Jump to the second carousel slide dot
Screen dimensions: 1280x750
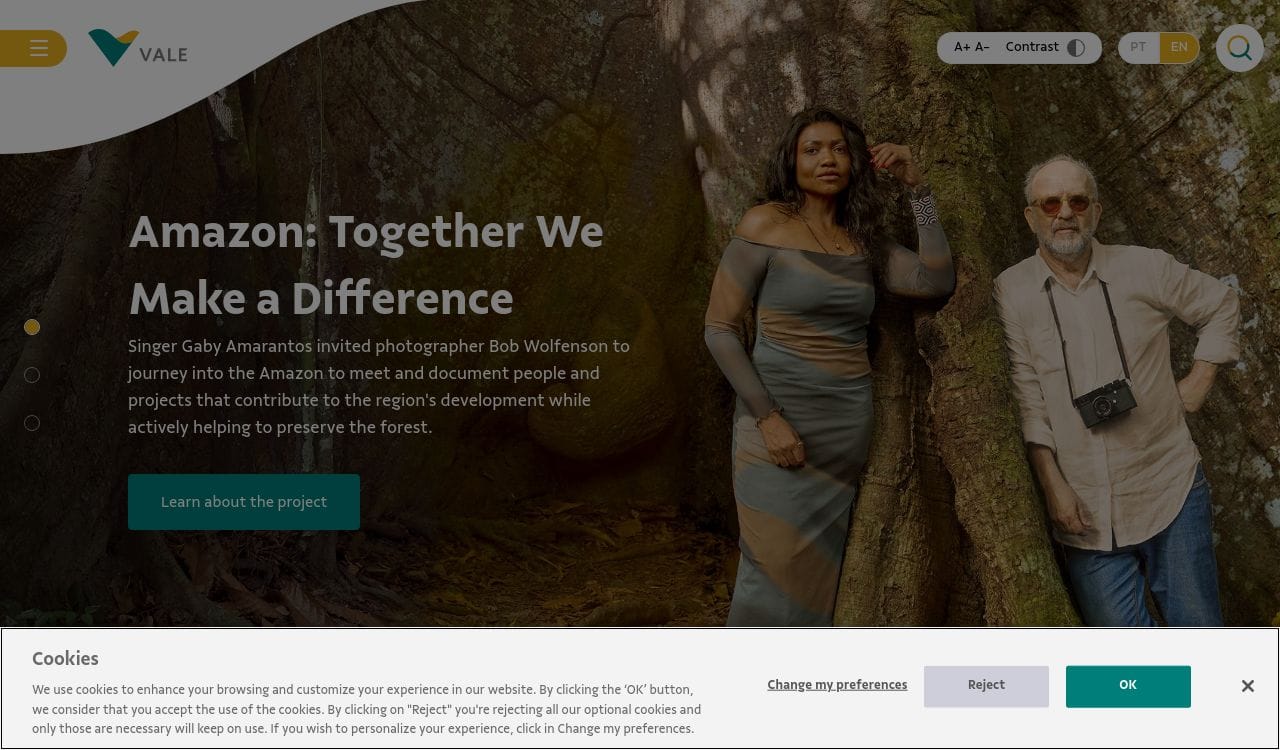tap(32, 375)
